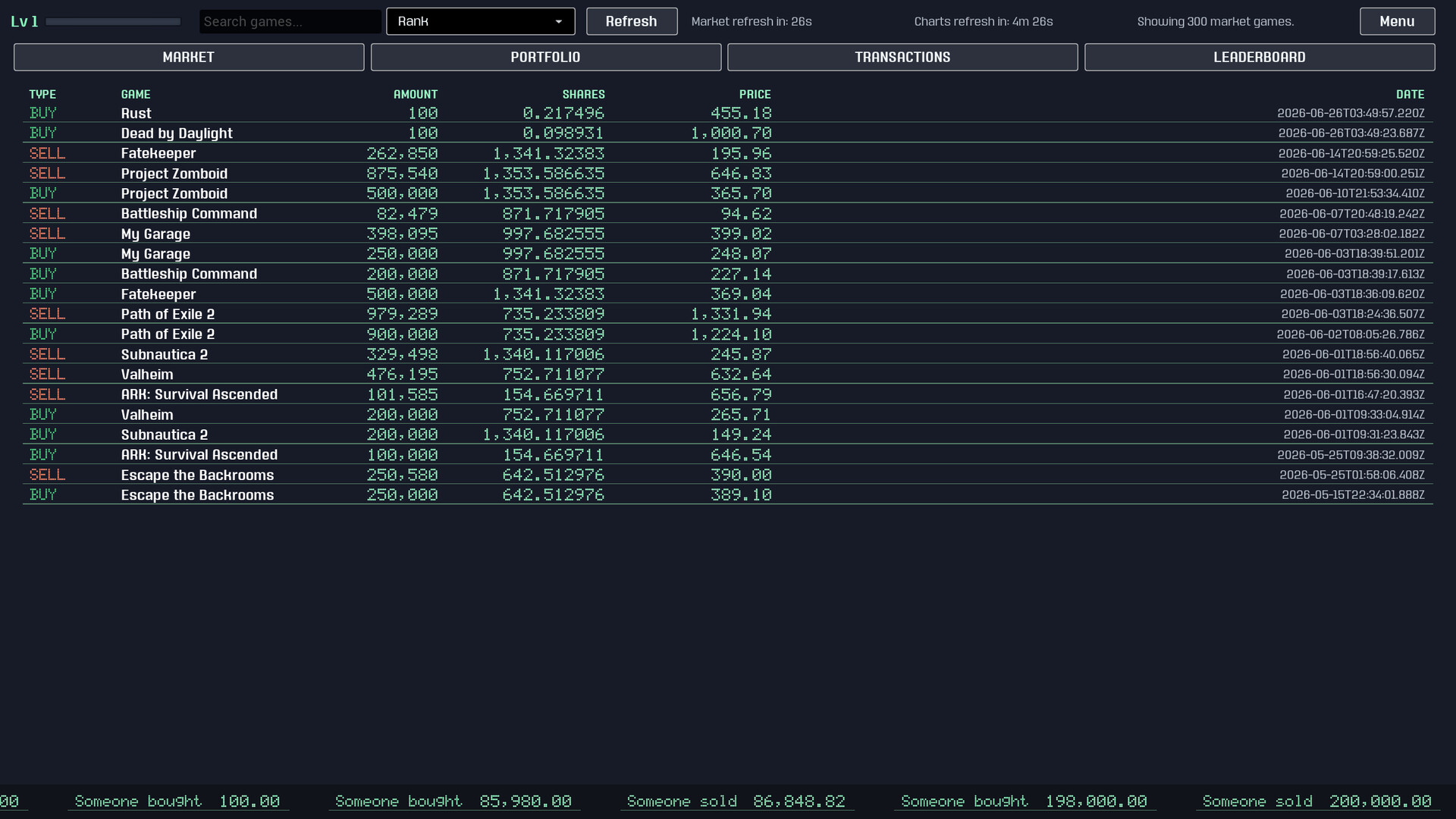Click the PRICE column header
The width and height of the screenshot is (1456, 819).
point(755,94)
